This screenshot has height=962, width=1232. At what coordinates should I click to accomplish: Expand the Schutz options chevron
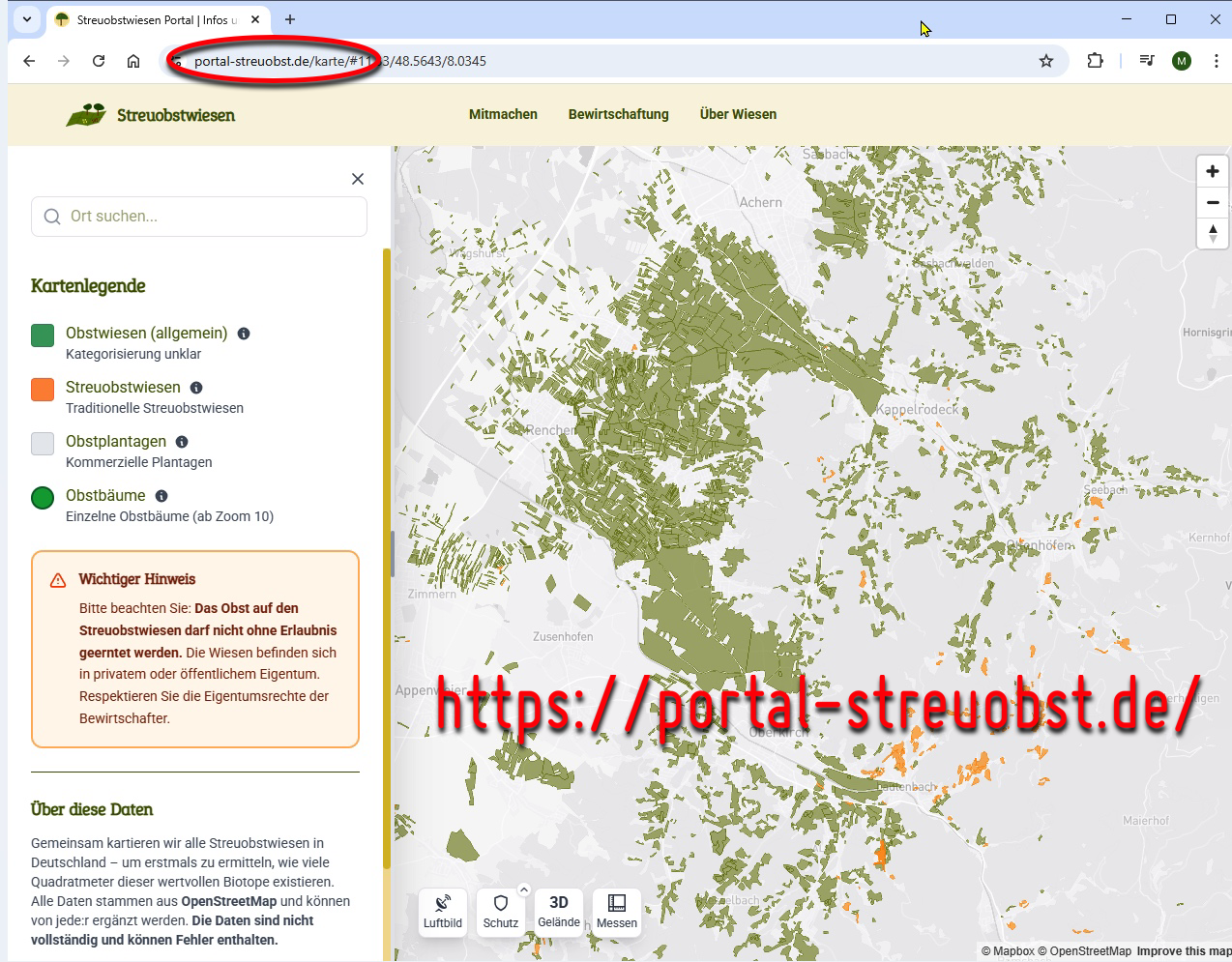(524, 889)
